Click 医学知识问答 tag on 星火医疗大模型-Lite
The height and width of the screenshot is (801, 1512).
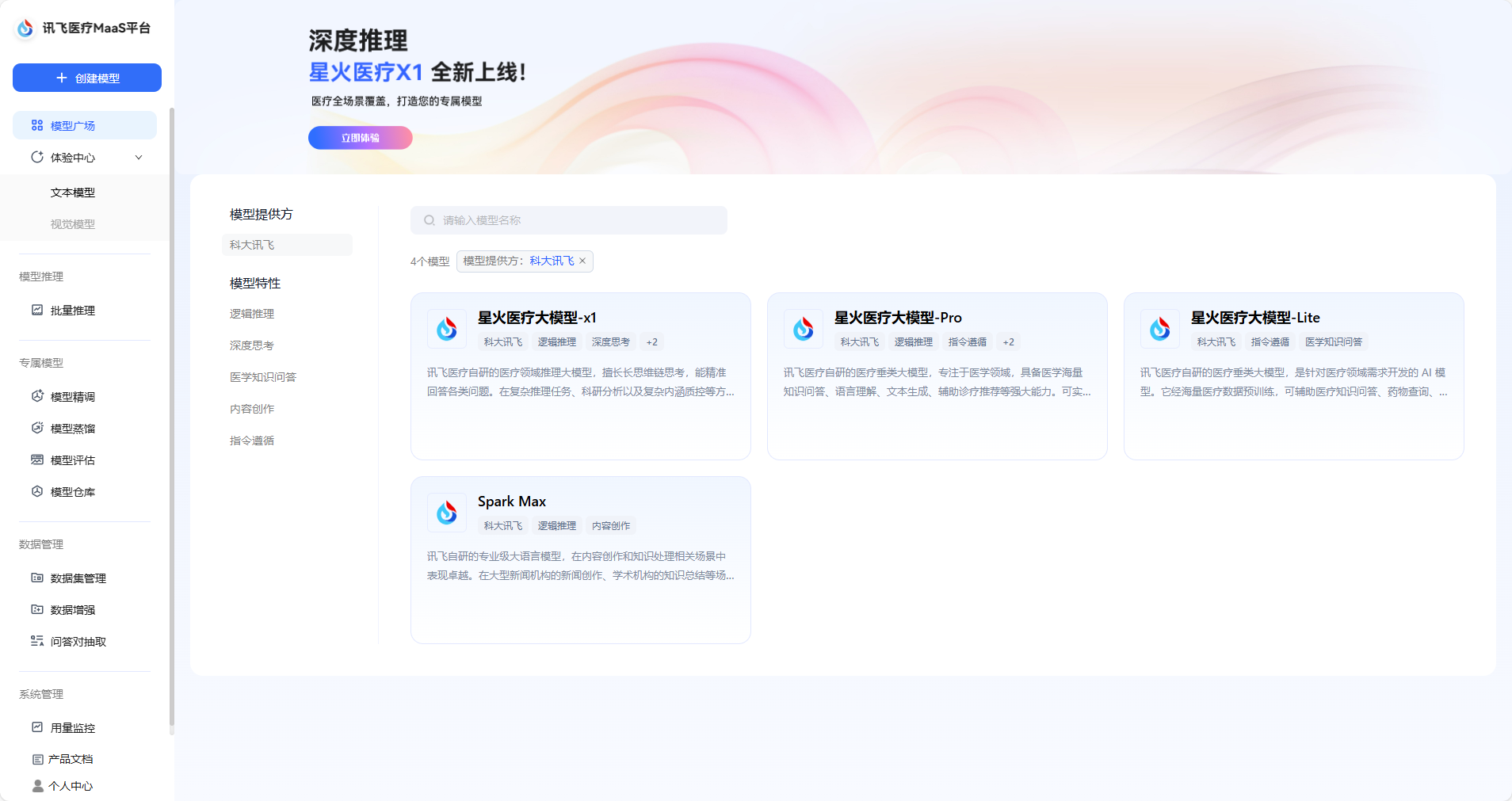tap(1334, 342)
